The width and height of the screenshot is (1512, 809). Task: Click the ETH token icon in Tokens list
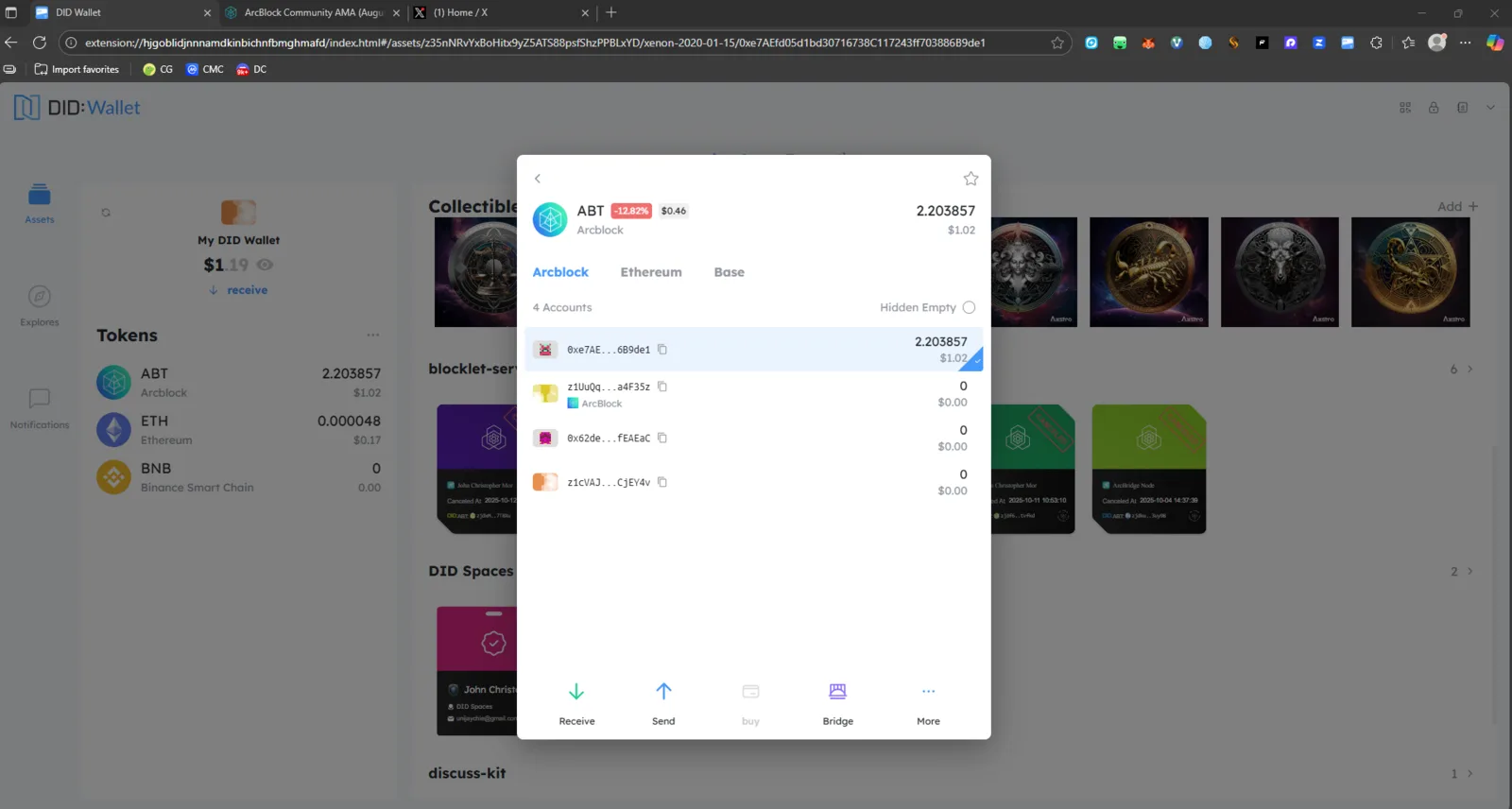click(x=114, y=430)
